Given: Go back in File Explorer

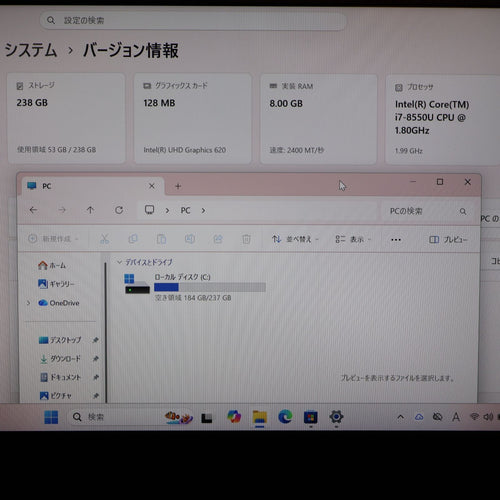Looking at the screenshot, I should pos(33,210).
